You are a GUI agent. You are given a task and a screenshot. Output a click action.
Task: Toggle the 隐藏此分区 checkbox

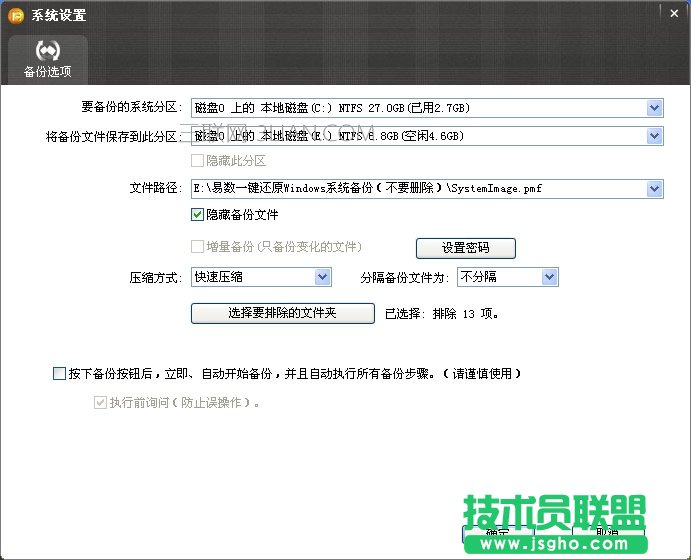pyautogui.click(x=197, y=160)
